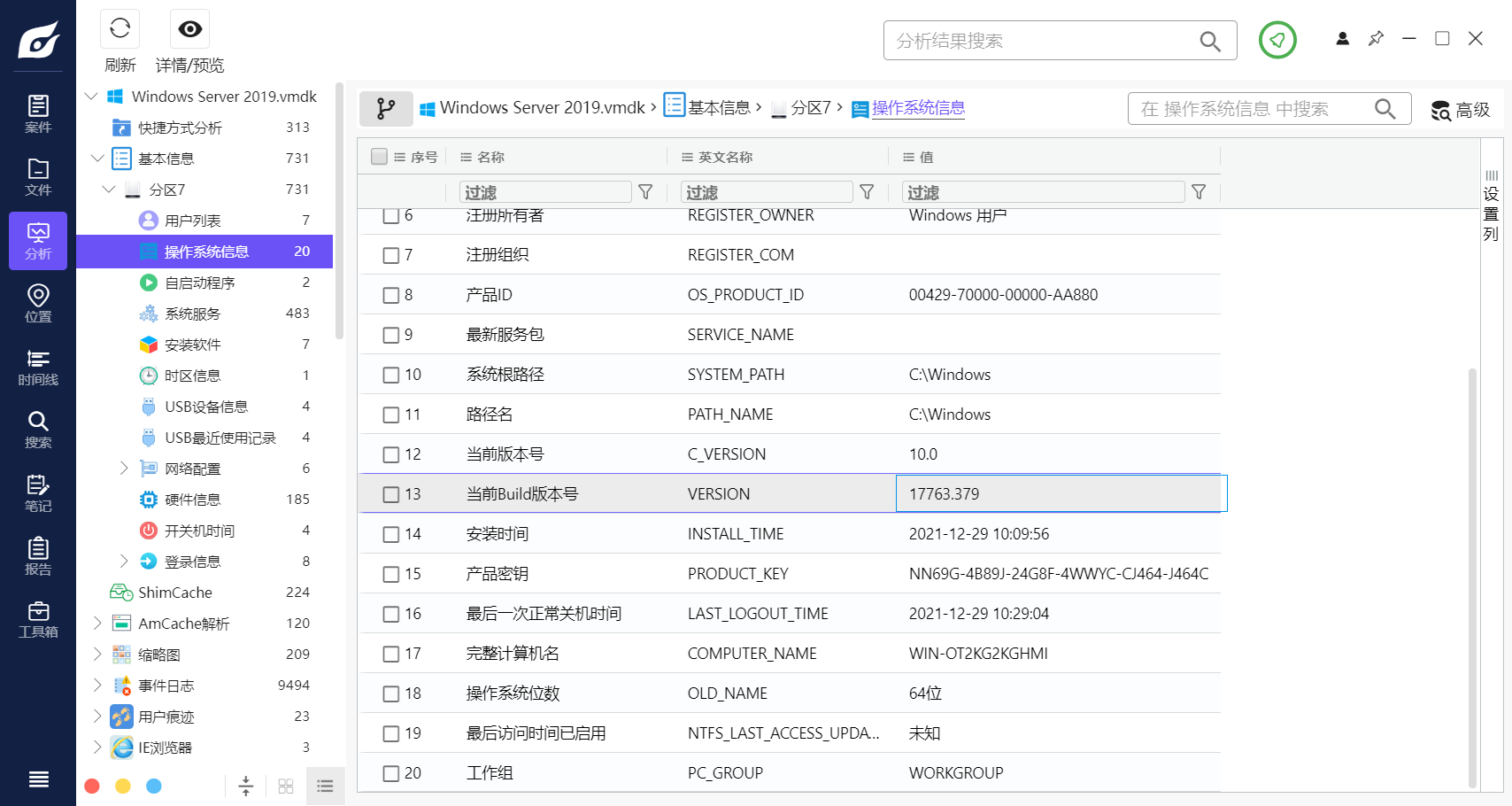Click filter funnel for 英文名称 column

pyautogui.click(x=867, y=192)
